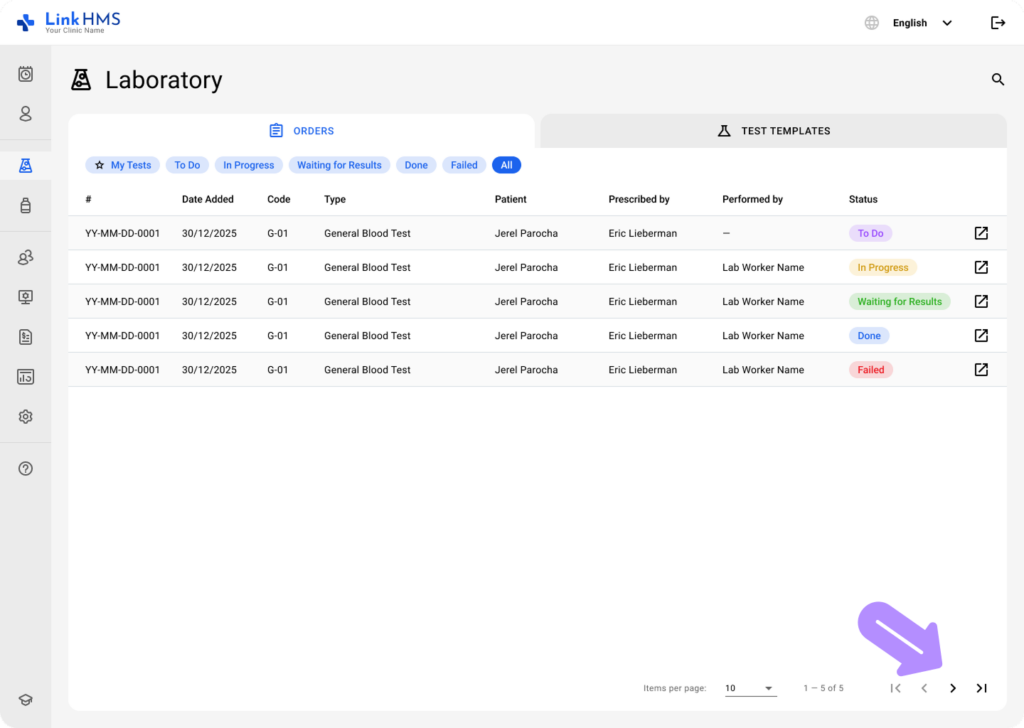Screen dimensions: 1024x728
Task: Click the help question mark icon
Action: point(26,469)
